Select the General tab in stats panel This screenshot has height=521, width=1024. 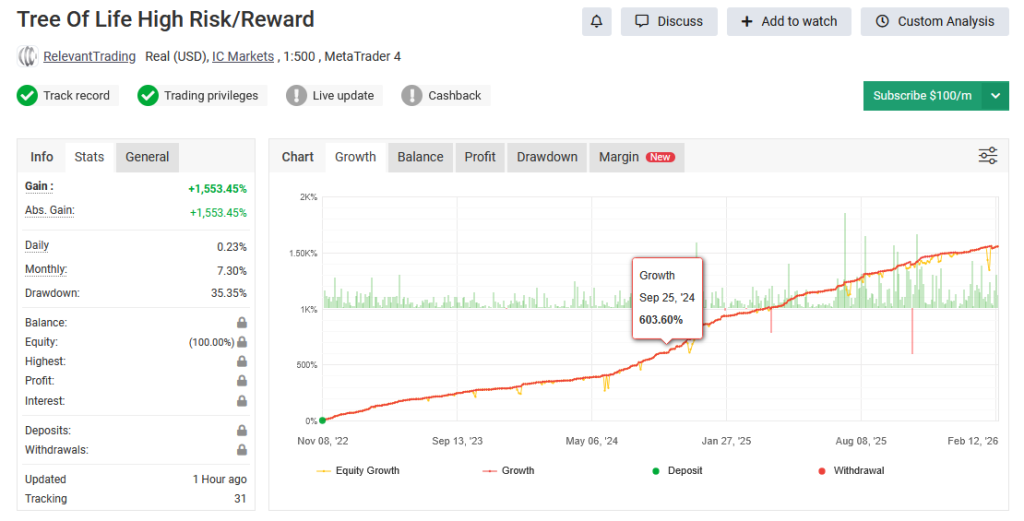point(147,157)
